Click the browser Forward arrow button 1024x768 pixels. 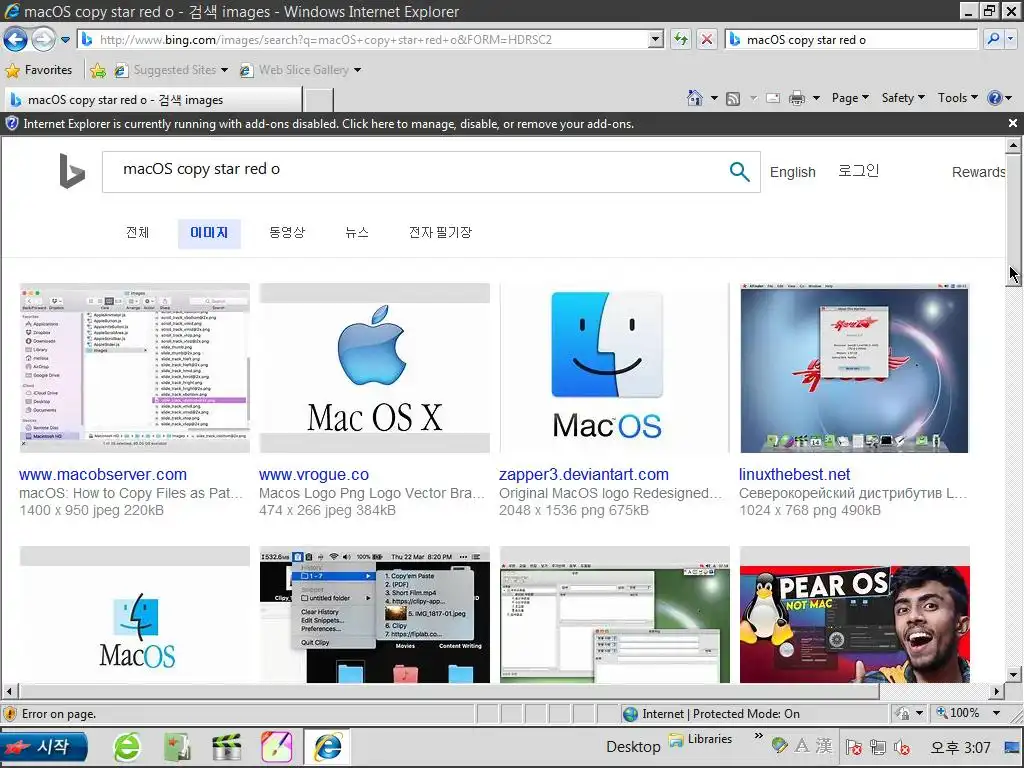[x=43, y=39]
